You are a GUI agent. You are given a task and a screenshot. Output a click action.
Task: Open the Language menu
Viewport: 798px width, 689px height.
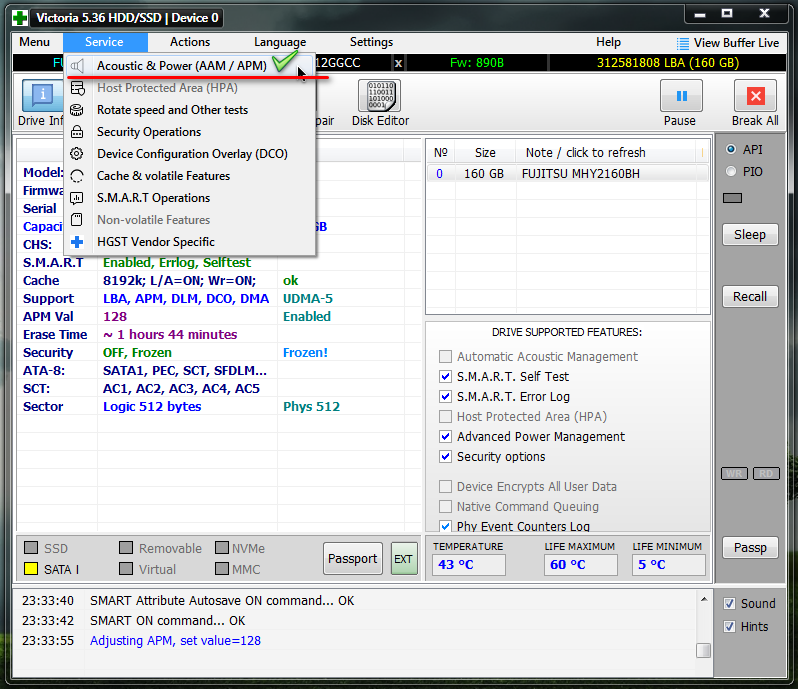(280, 42)
